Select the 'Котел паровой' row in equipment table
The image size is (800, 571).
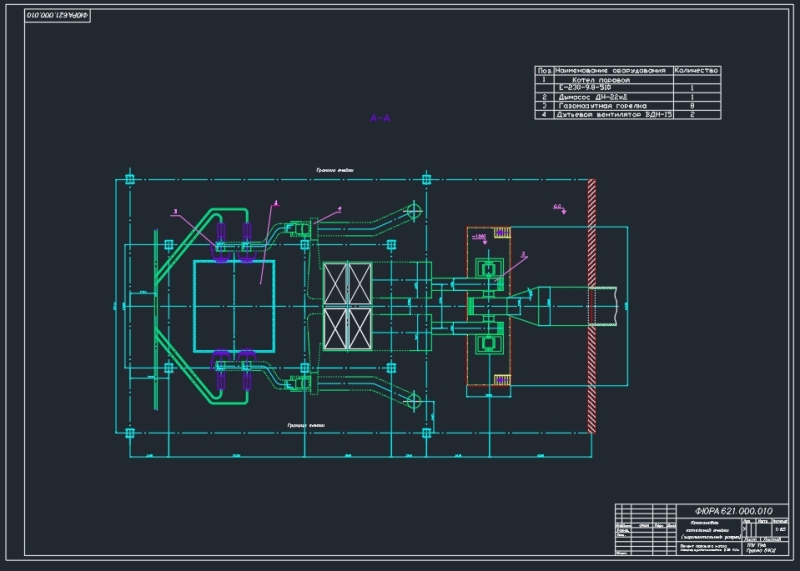pos(628,80)
